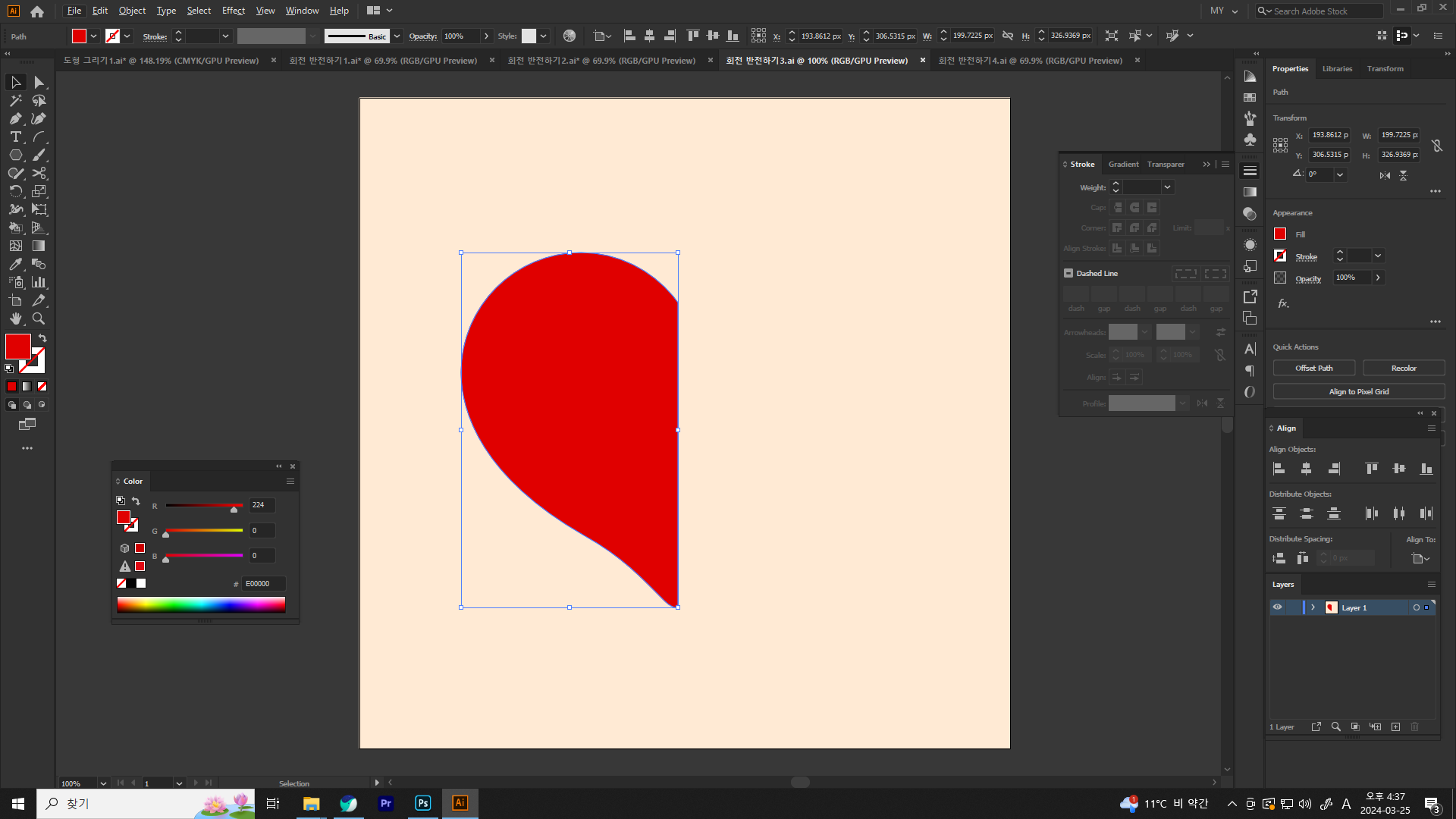This screenshot has height=819, width=1456.
Task: Open the Effect menu
Action: pyautogui.click(x=233, y=11)
